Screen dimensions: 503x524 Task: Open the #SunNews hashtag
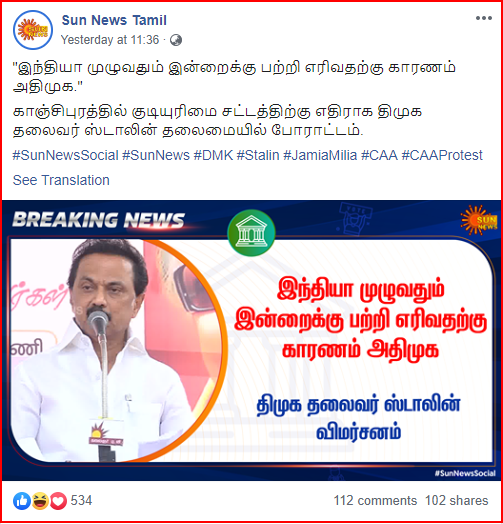tap(156, 155)
